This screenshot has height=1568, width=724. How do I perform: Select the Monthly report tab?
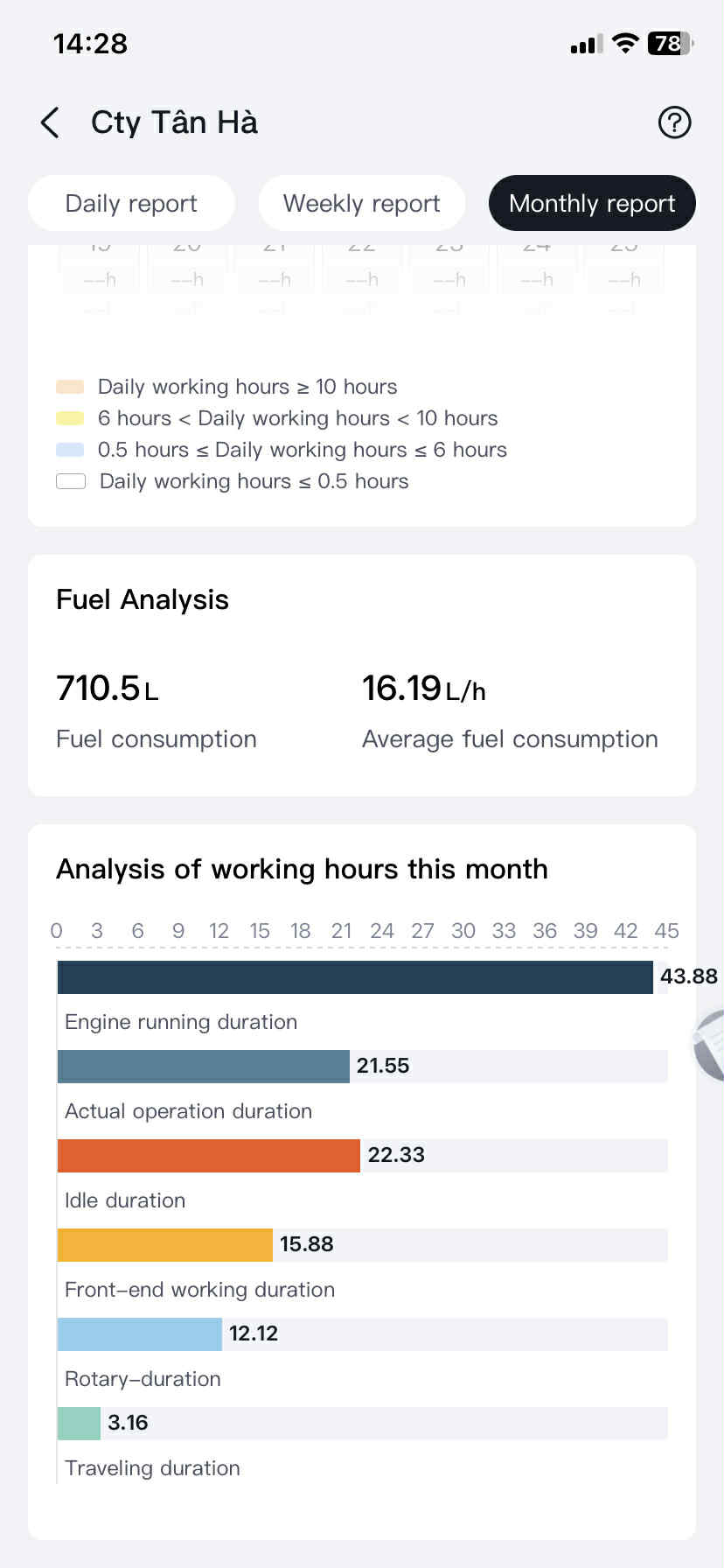[x=592, y=204]
